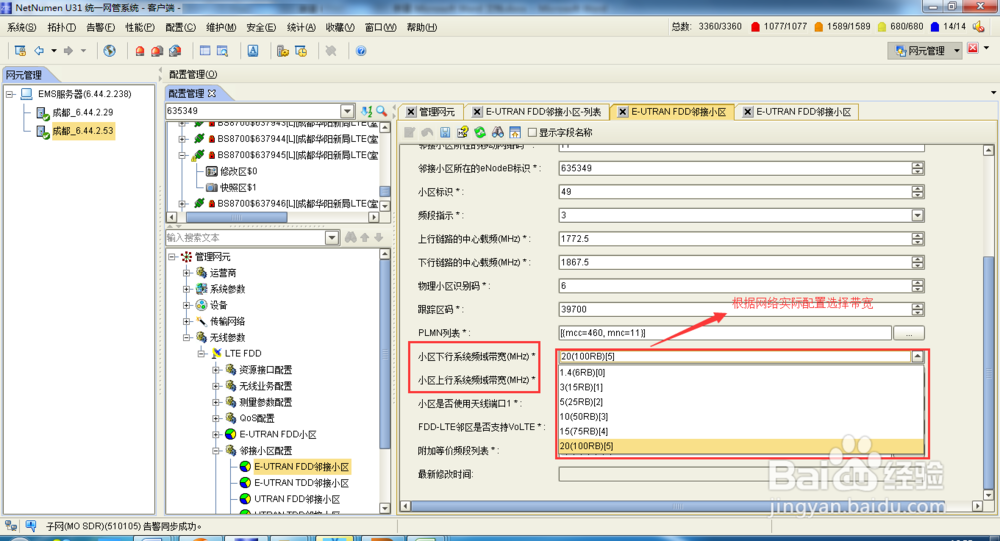Click the back arrow toolbar icon
The image size is (1000, 541).
[x=40, y=50]
